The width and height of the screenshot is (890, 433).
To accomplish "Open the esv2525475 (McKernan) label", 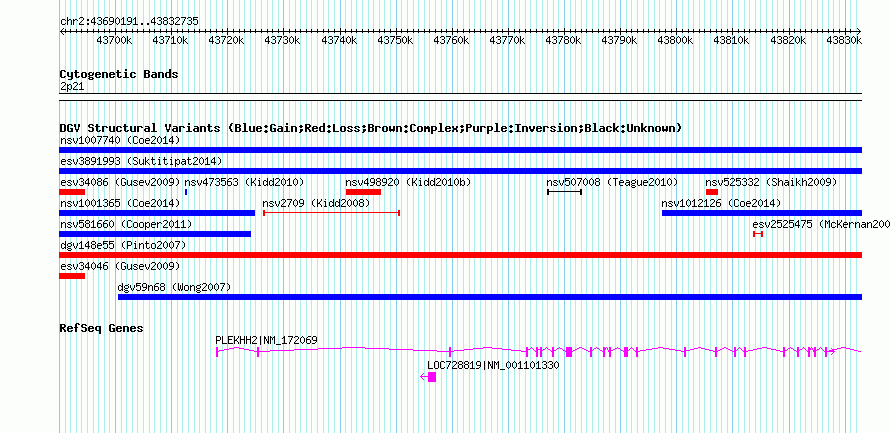I will point(821,224).
